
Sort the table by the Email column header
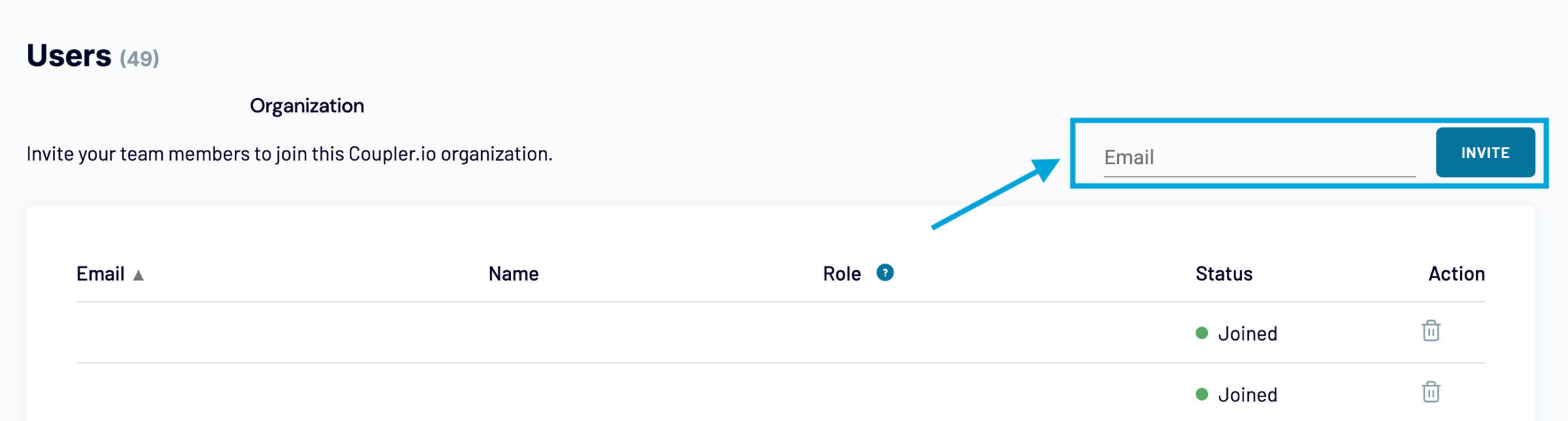[x=100, y=274]
